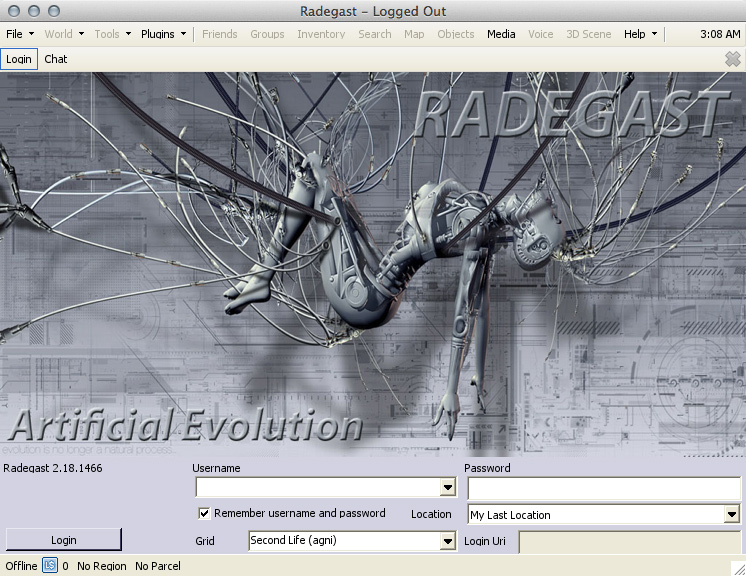This screenshot has height=576, width=746.
Task: Click the window minimize button in title bar
Action: (x=34, y=11)
